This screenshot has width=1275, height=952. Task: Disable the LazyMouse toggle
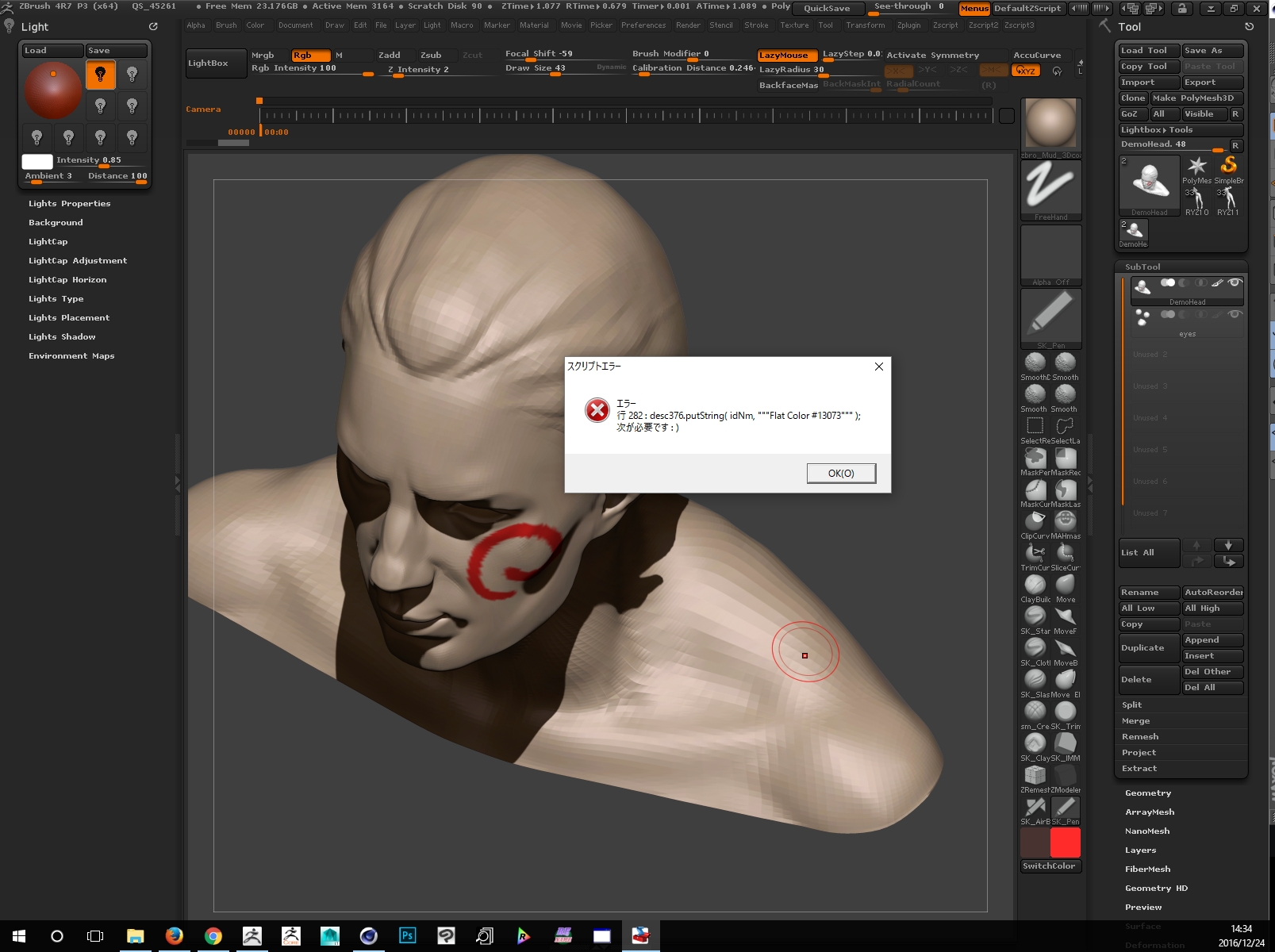[x=786, y=56]
